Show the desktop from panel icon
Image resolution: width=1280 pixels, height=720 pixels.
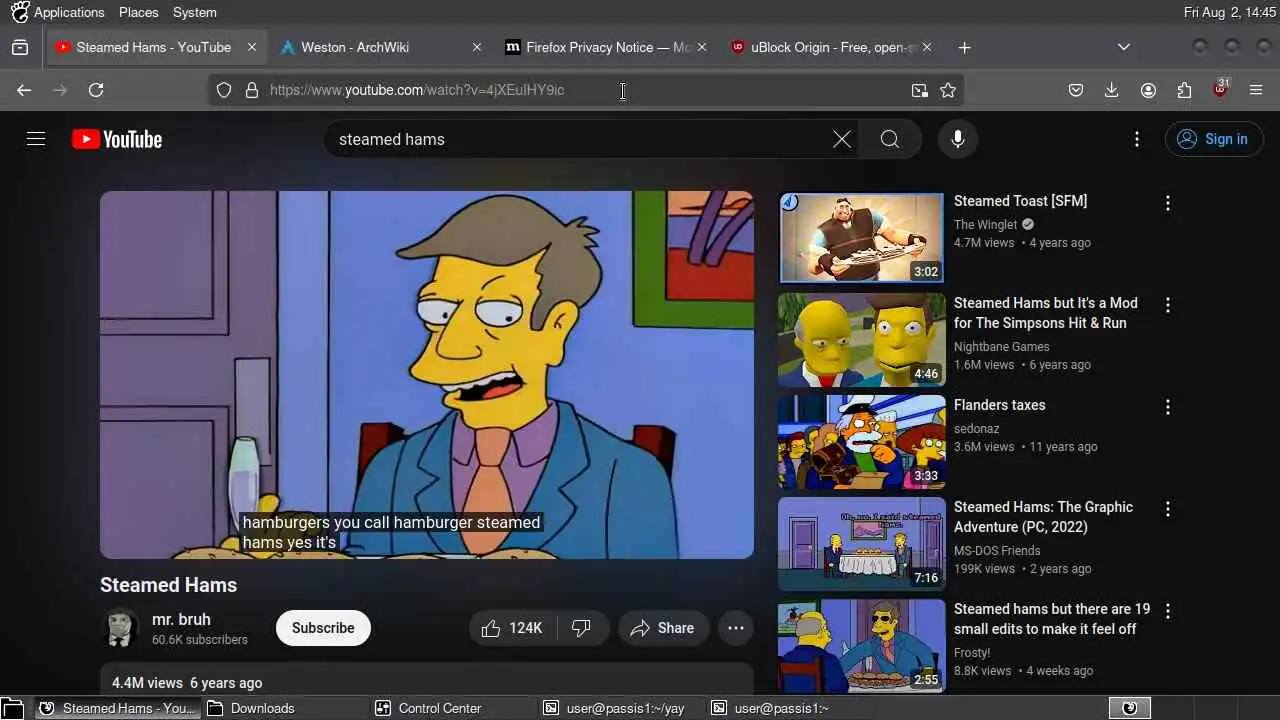[x=12, y=708]
